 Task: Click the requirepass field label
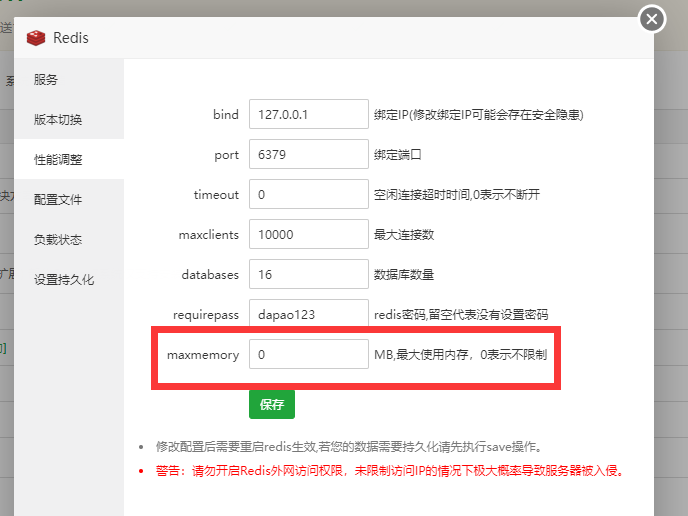click(x=206, y=315)
